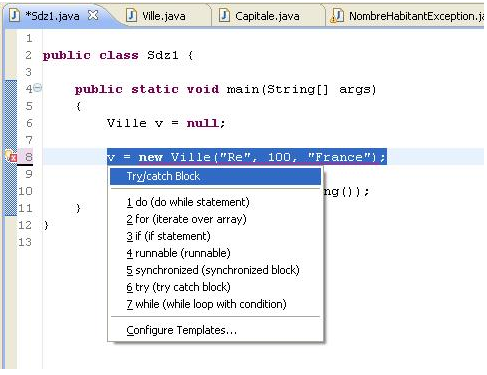Click the Java file icon on the Ville.java tab
This screenshot has width=487, height=375.
pos(132,15)
